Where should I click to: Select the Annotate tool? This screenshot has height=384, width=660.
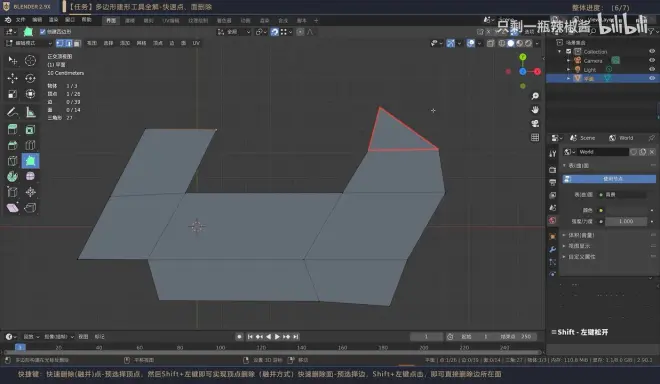pos(12,112)
